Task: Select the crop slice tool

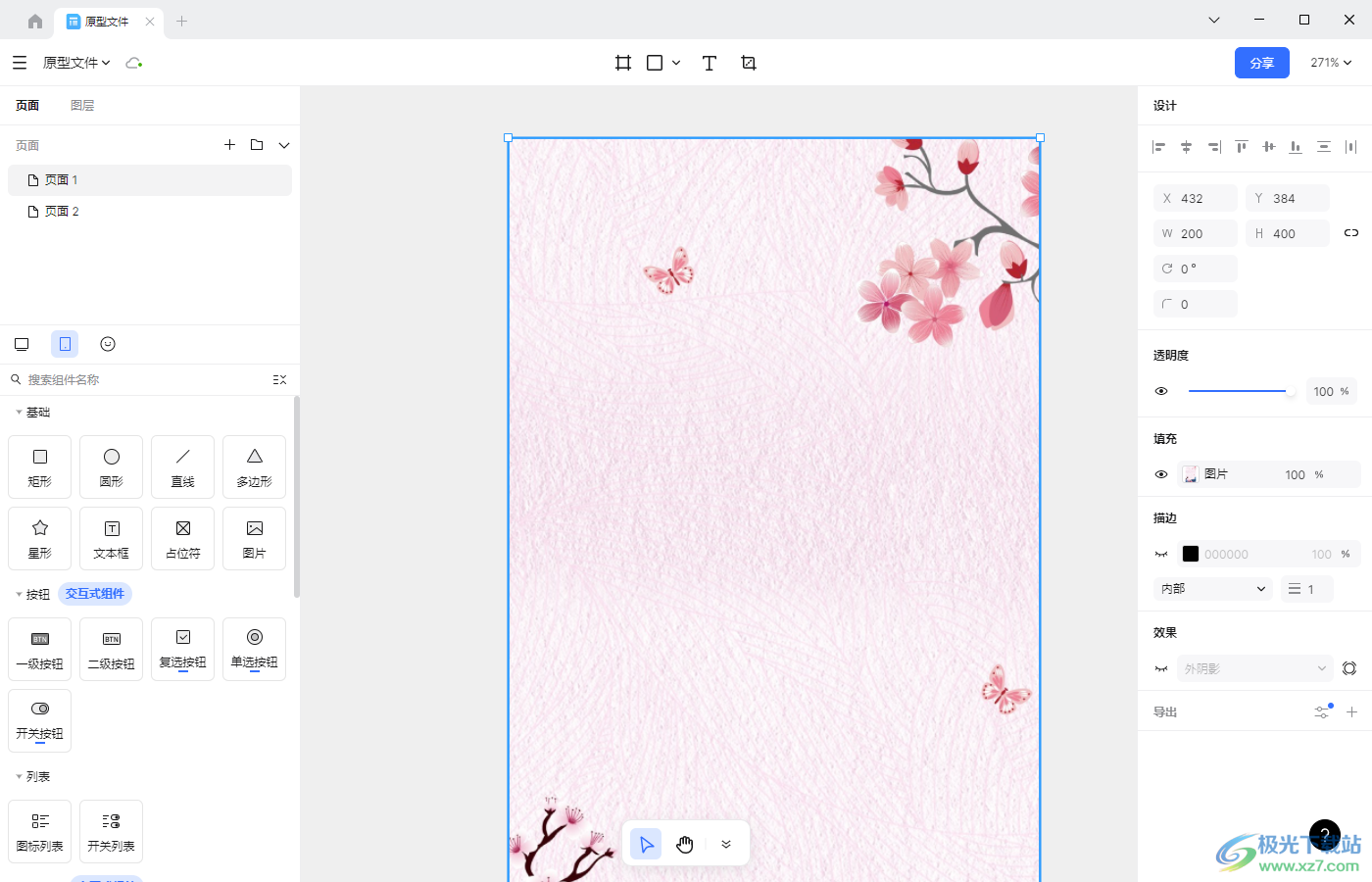Action: (749, 63)
